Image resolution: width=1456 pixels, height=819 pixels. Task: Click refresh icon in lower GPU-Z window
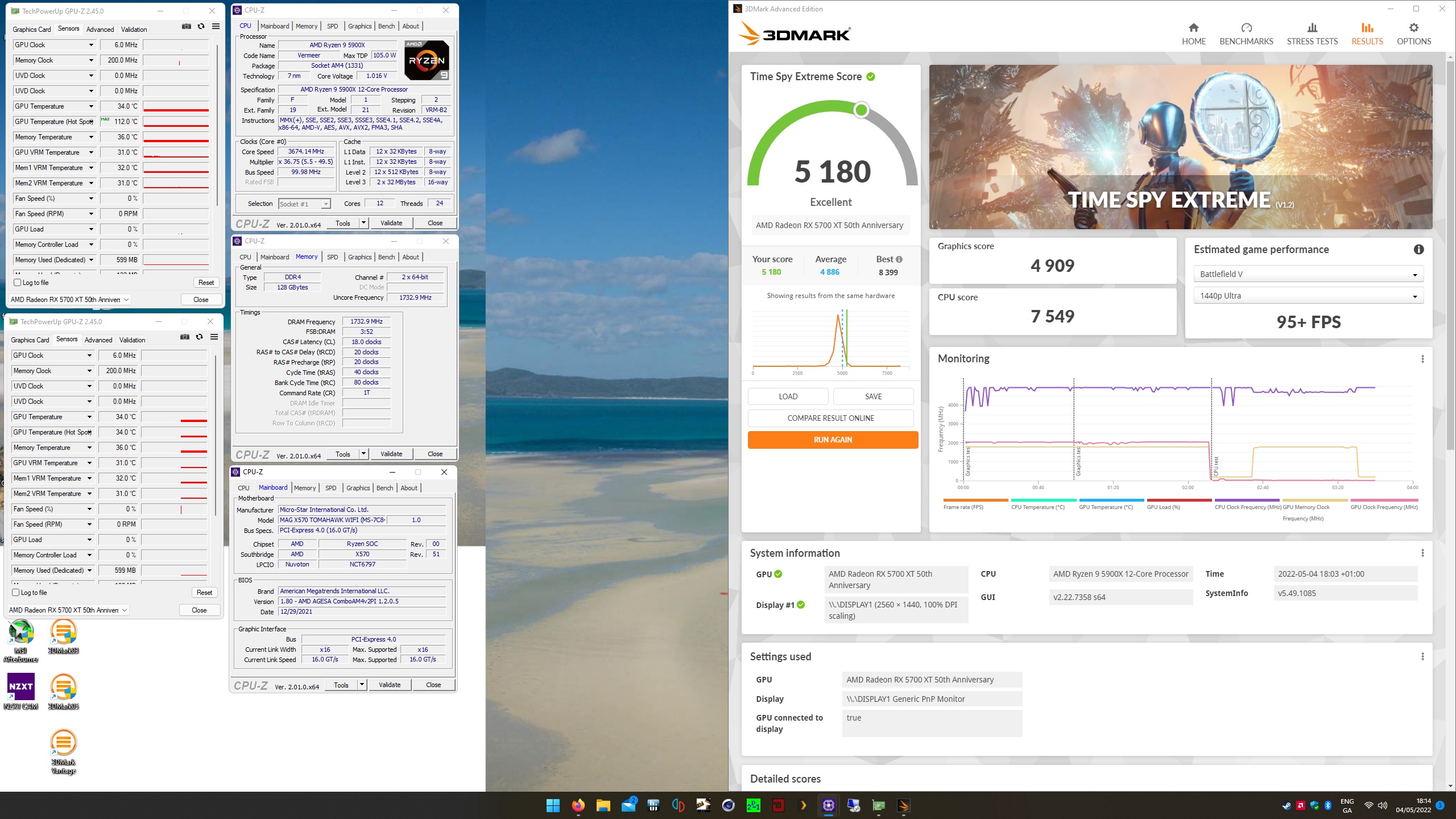(199, 337)
